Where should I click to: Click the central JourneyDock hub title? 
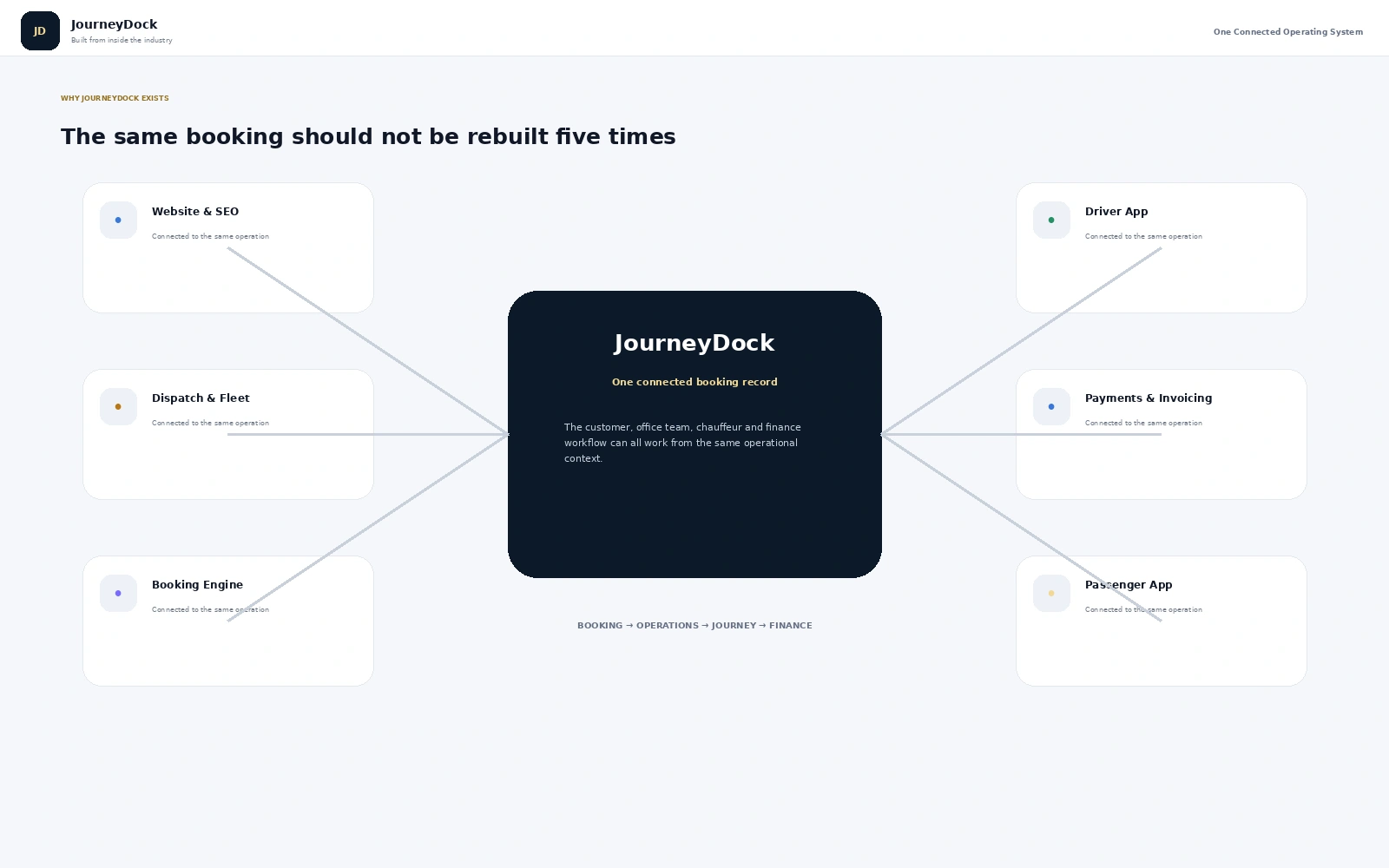pyautogui.click(x=694, y=343)
